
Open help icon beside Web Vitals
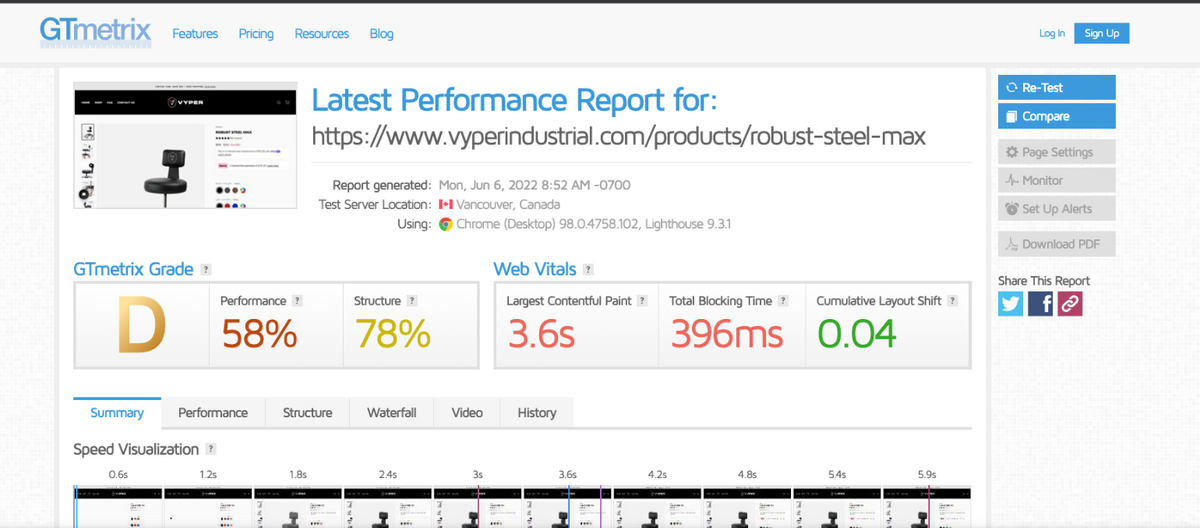coord(589,270)
